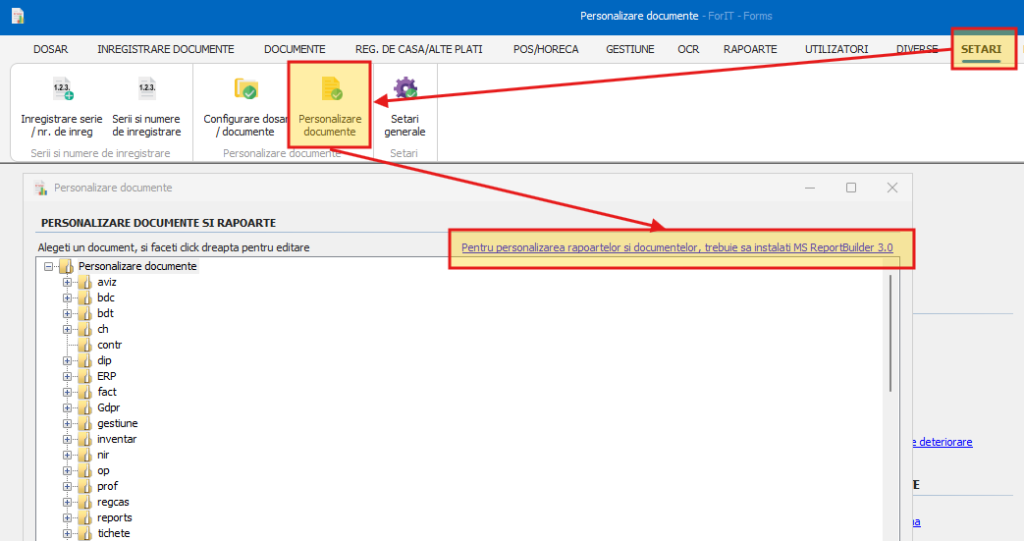This screenshot has height=541, width=1024.
Task: Select the aviz folder icon
Action: (x=85, y=282)
